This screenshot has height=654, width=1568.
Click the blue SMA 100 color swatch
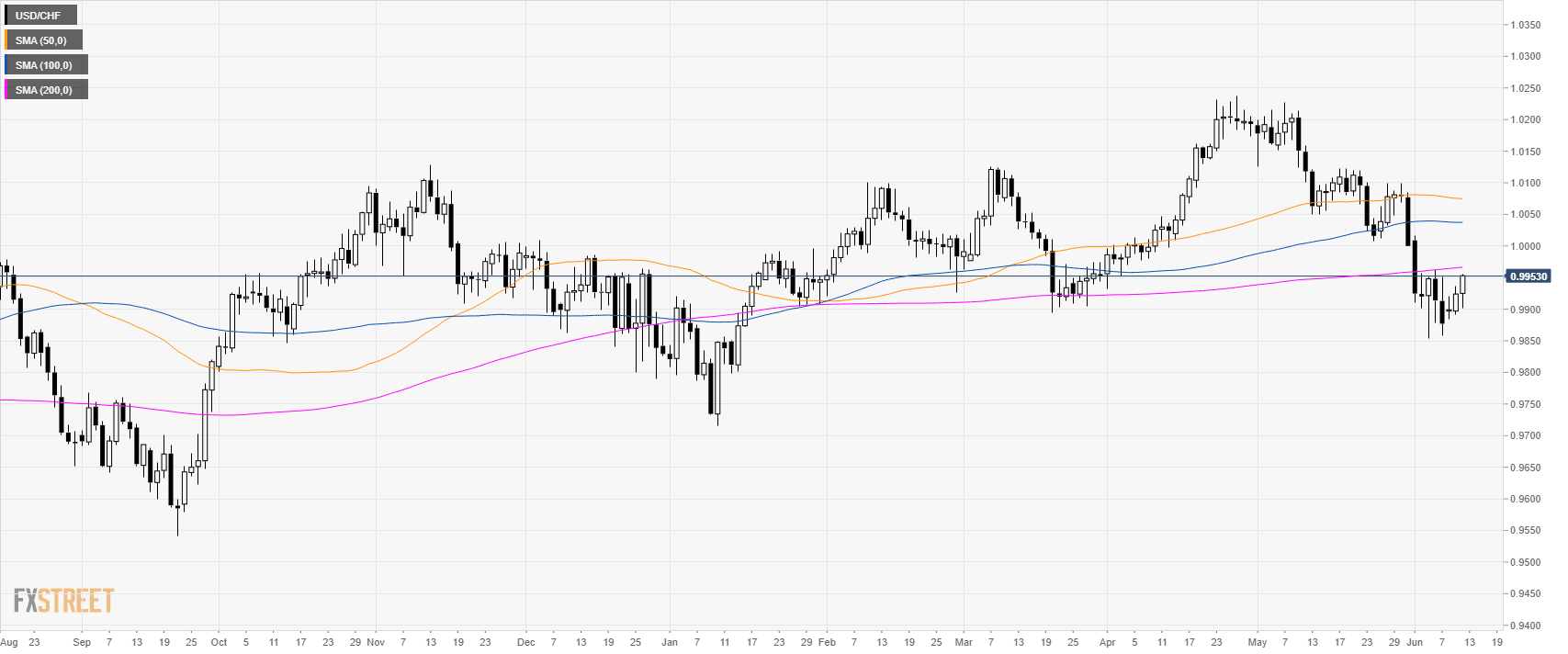click(6, 65)
